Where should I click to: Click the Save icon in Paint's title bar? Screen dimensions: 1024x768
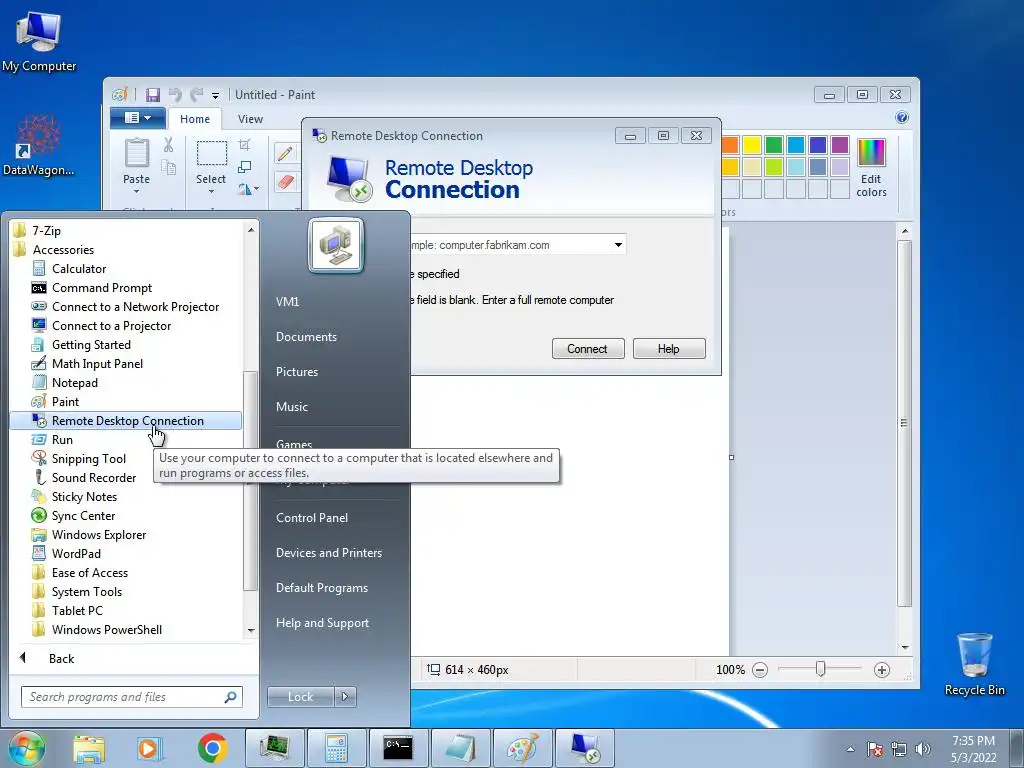[153, 95]
